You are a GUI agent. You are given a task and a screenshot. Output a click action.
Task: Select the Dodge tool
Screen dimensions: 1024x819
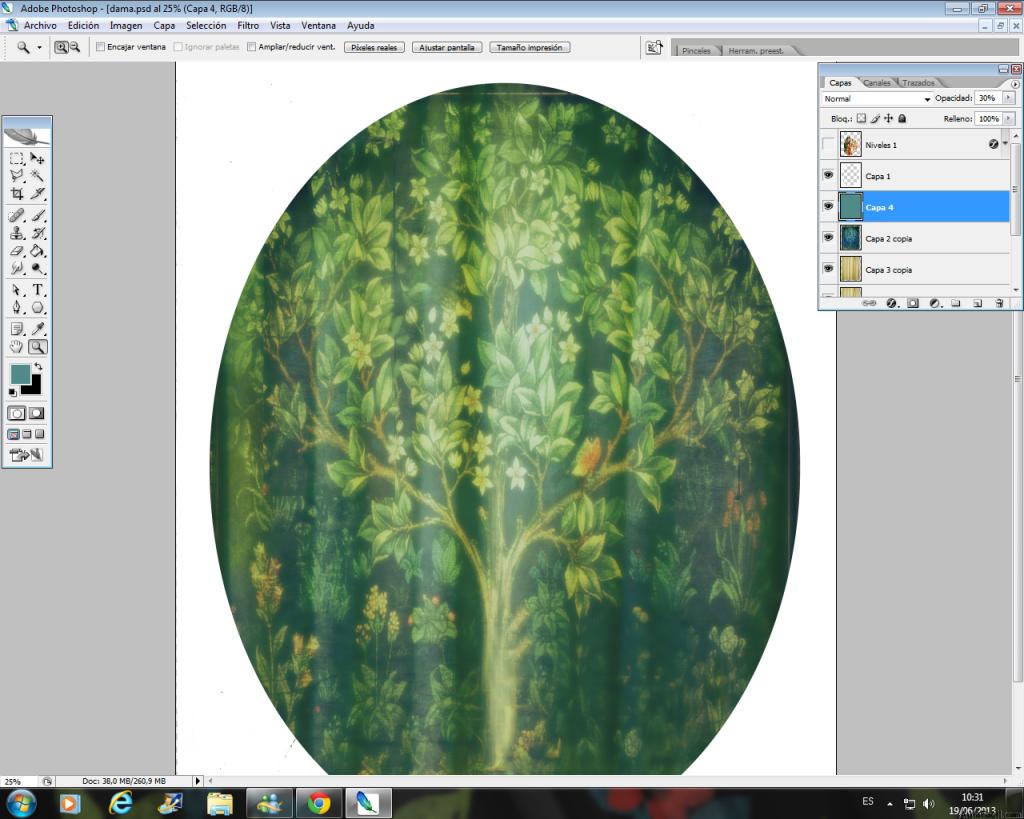point(37,268)
